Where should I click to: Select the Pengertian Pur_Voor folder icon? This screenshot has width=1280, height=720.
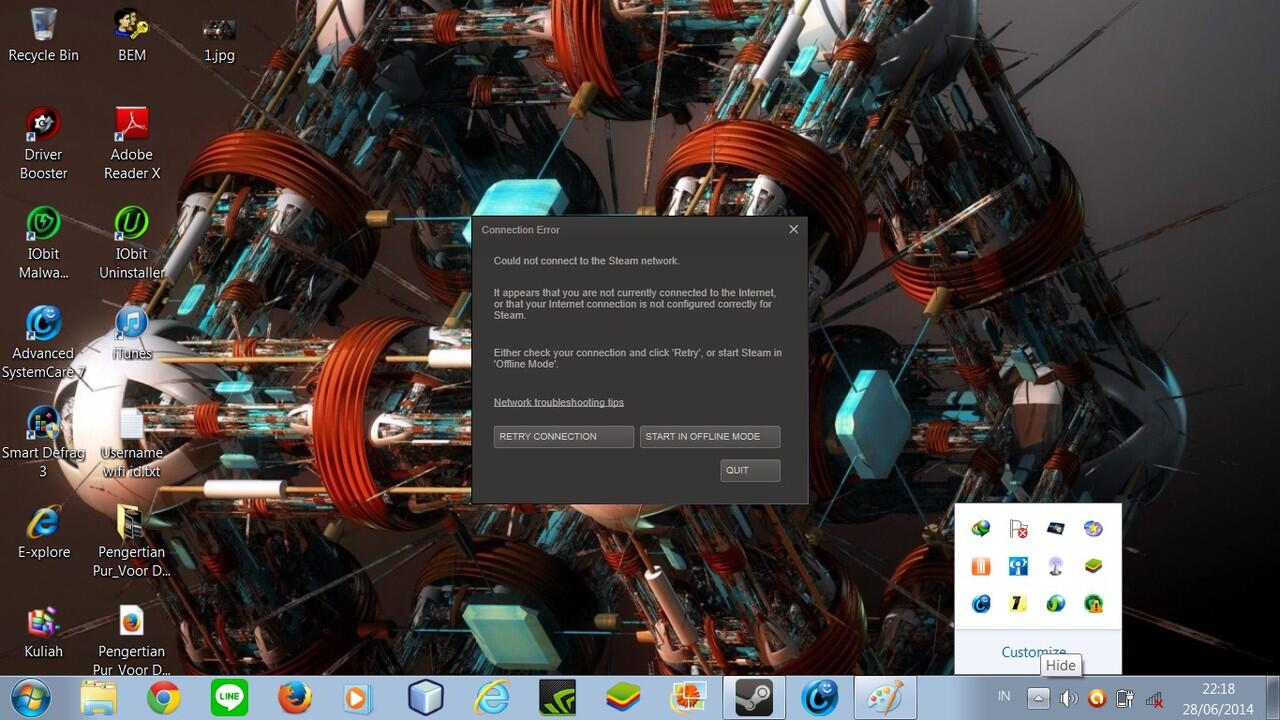(132, 540)
